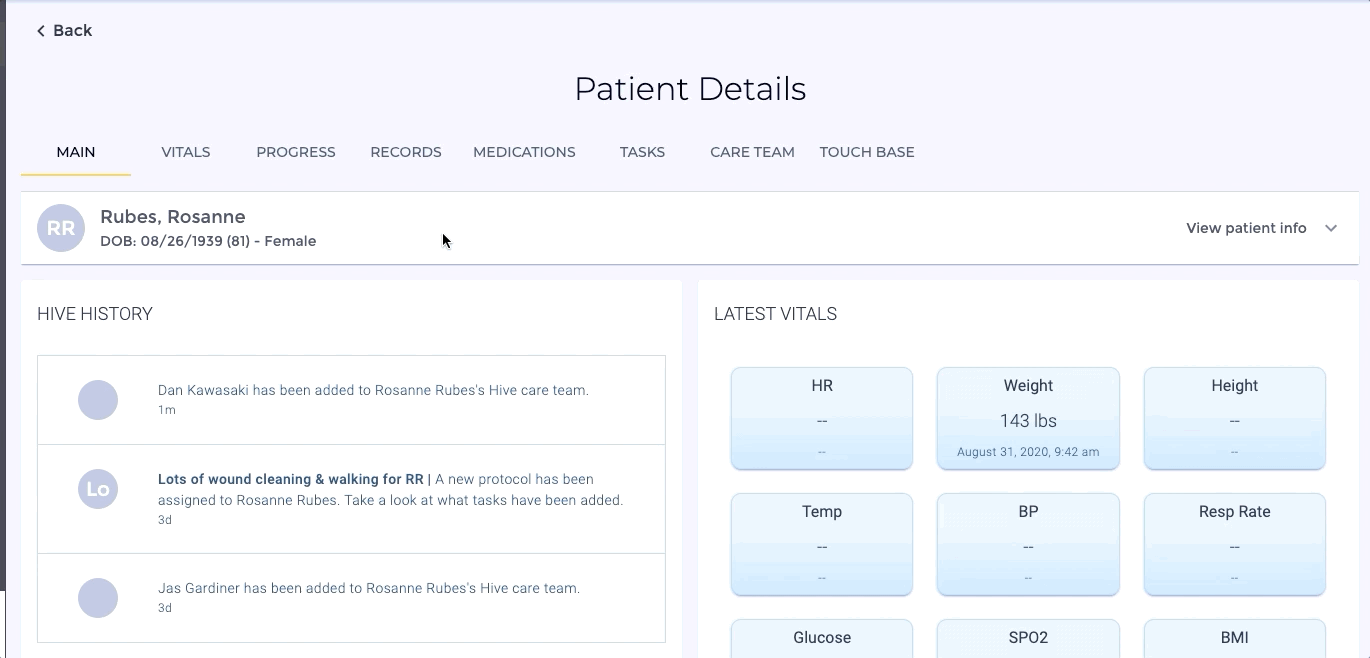Click the Resp Rate vitals card
The width and height of the screenshot is (1370, 658).
click(1234, 544)
